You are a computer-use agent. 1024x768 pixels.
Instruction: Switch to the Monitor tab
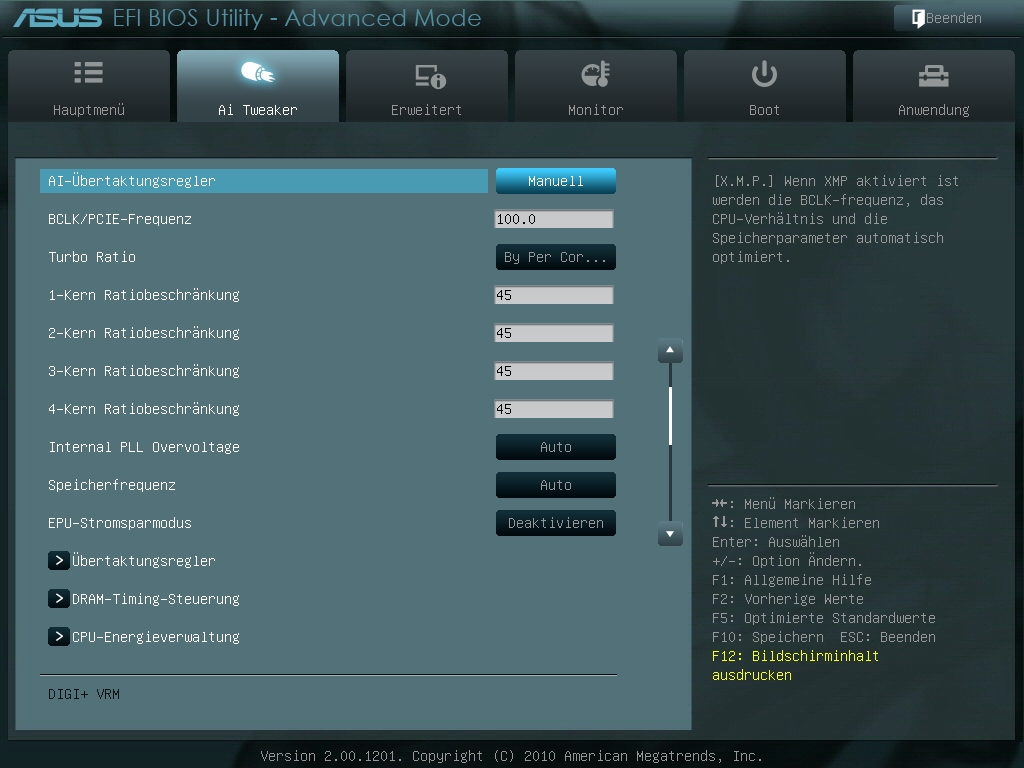pyautogui.click(x=596, y=86)
